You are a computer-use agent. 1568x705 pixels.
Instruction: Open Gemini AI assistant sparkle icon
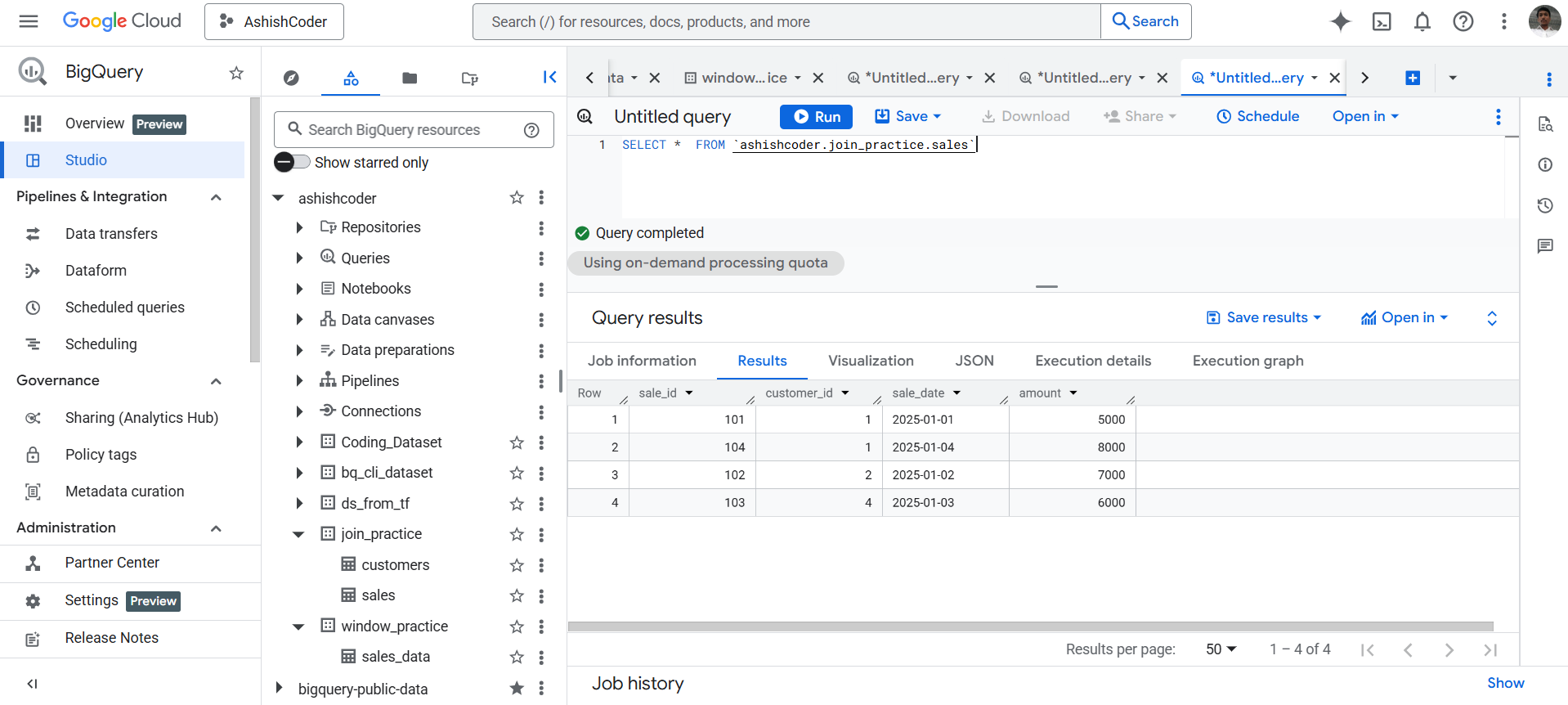[x=1341, y=21]
